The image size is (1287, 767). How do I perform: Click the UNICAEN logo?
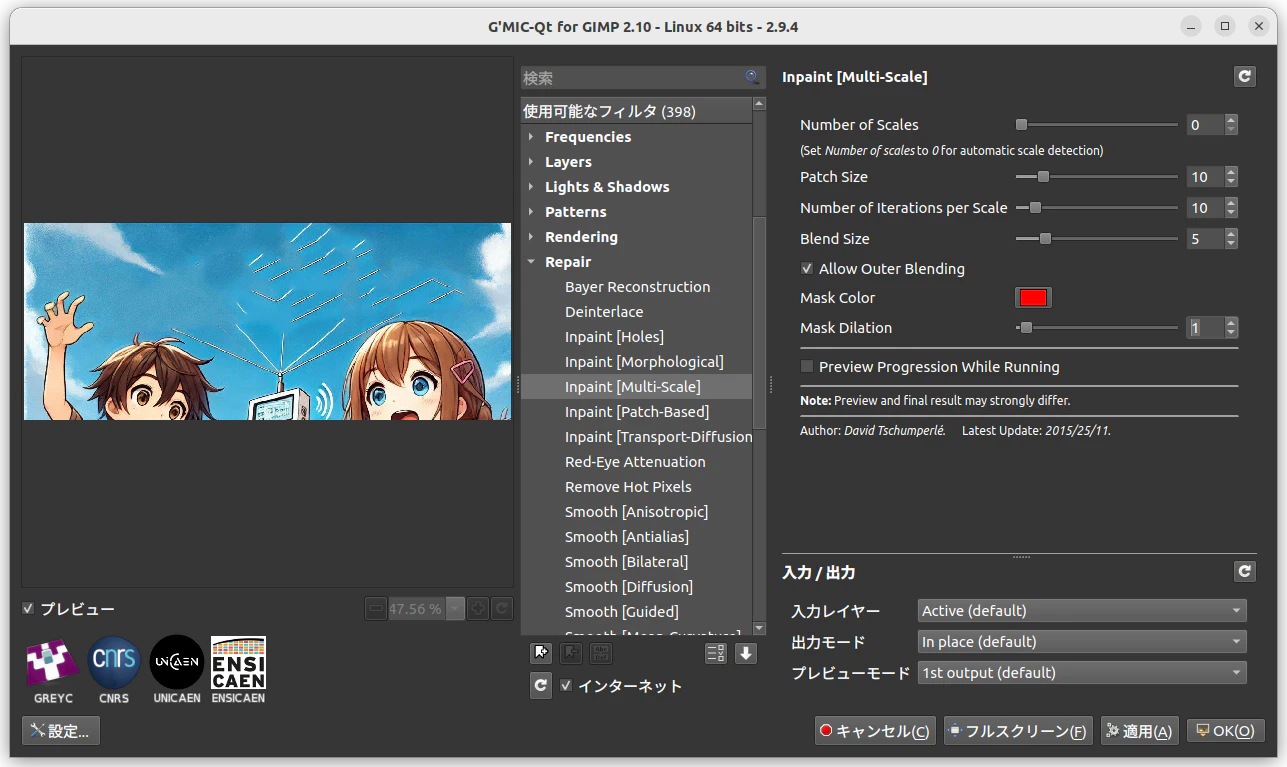(x=177, y=670)
